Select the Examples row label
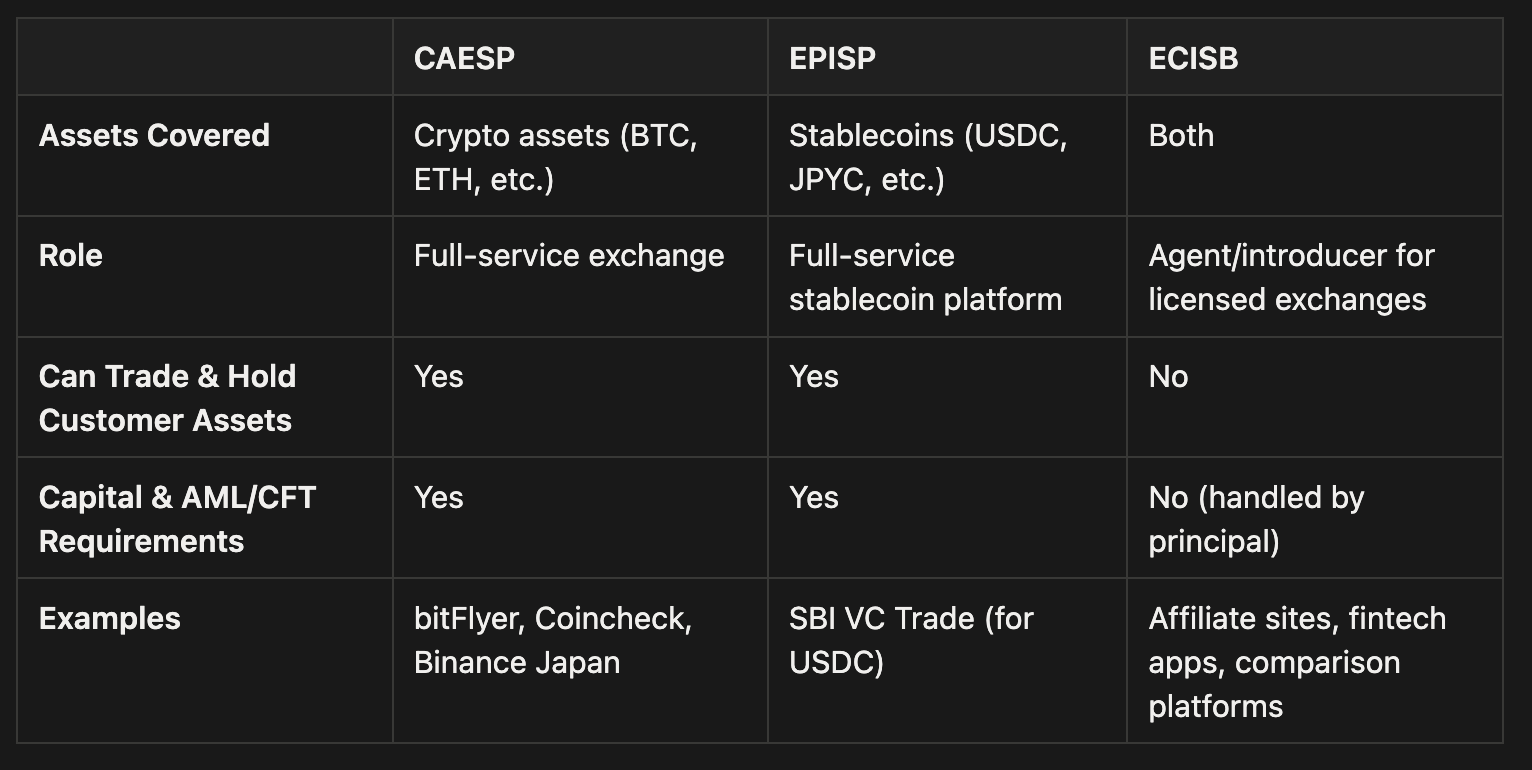 (110, 619)
